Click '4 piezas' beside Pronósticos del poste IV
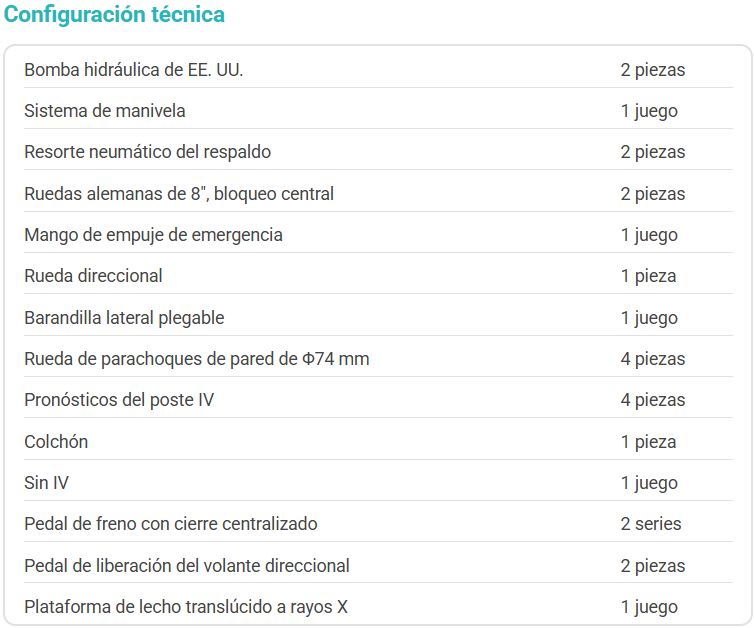 [653, 400]
